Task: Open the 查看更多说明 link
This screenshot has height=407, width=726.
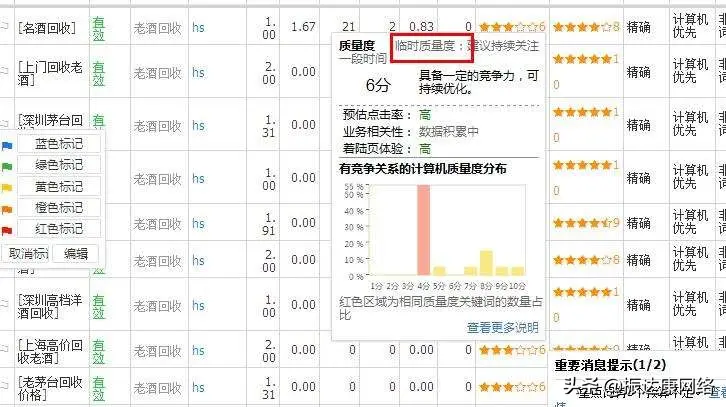Action: [502, 327]
